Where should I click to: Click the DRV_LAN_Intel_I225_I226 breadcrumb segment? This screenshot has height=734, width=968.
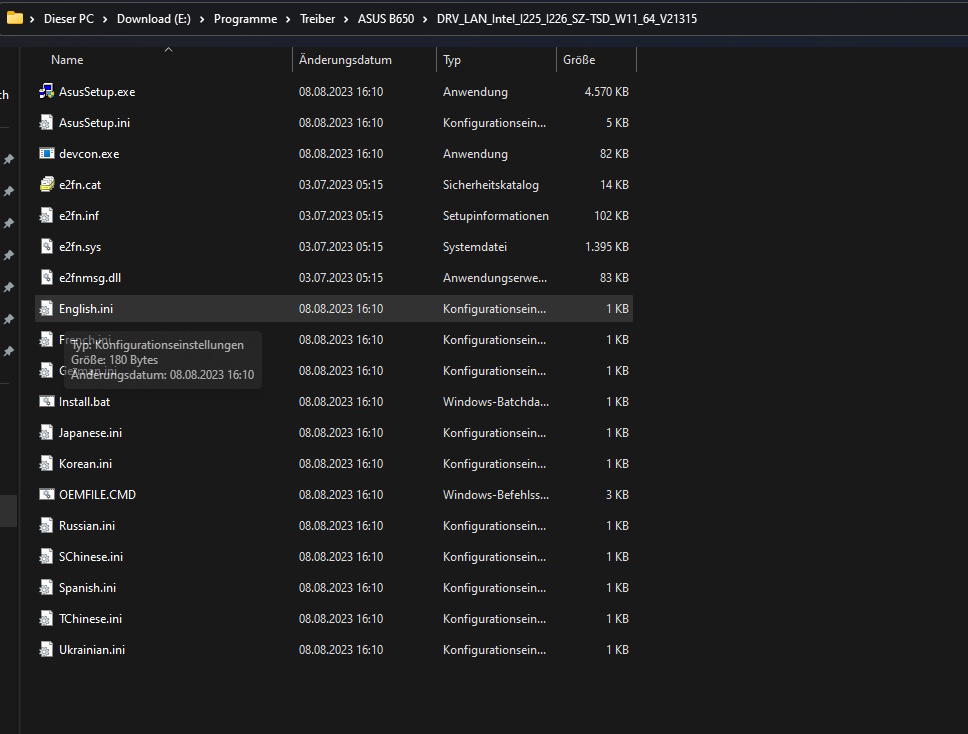pyautogui.click(x=567, y=19)
